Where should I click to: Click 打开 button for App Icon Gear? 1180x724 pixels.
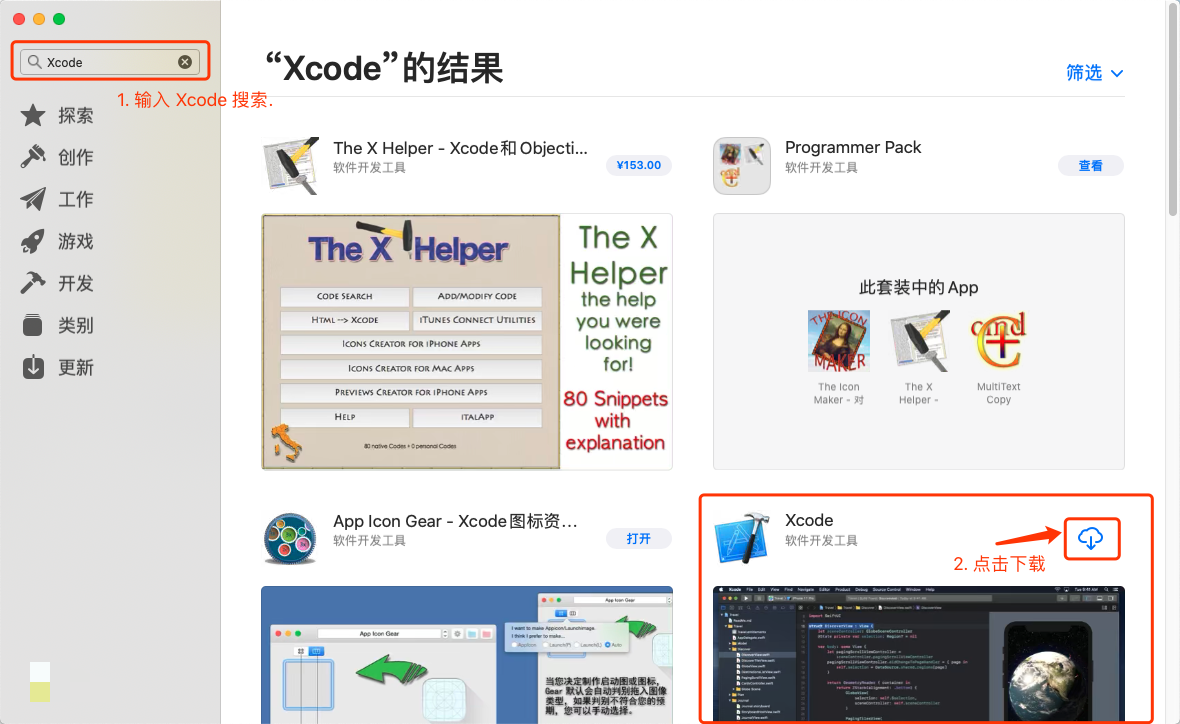pyautogui.click(x=638, y=539)
